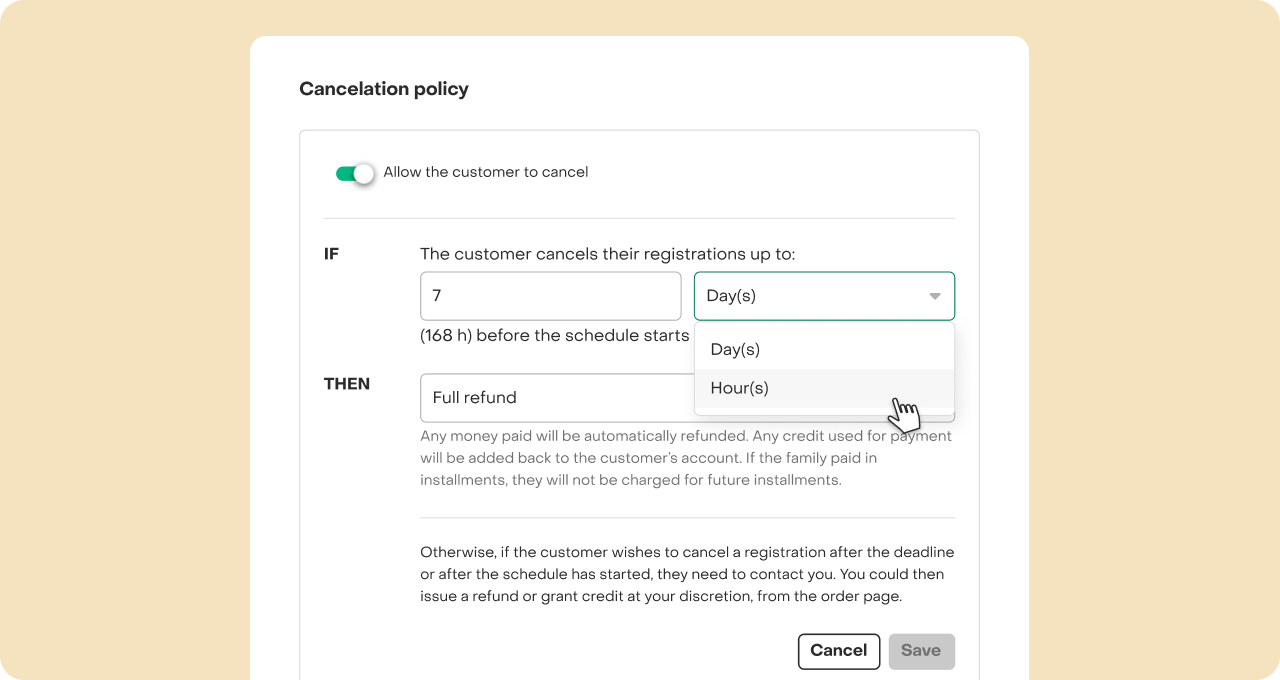Click the 'Full refund' text in the THEN field

474,398
